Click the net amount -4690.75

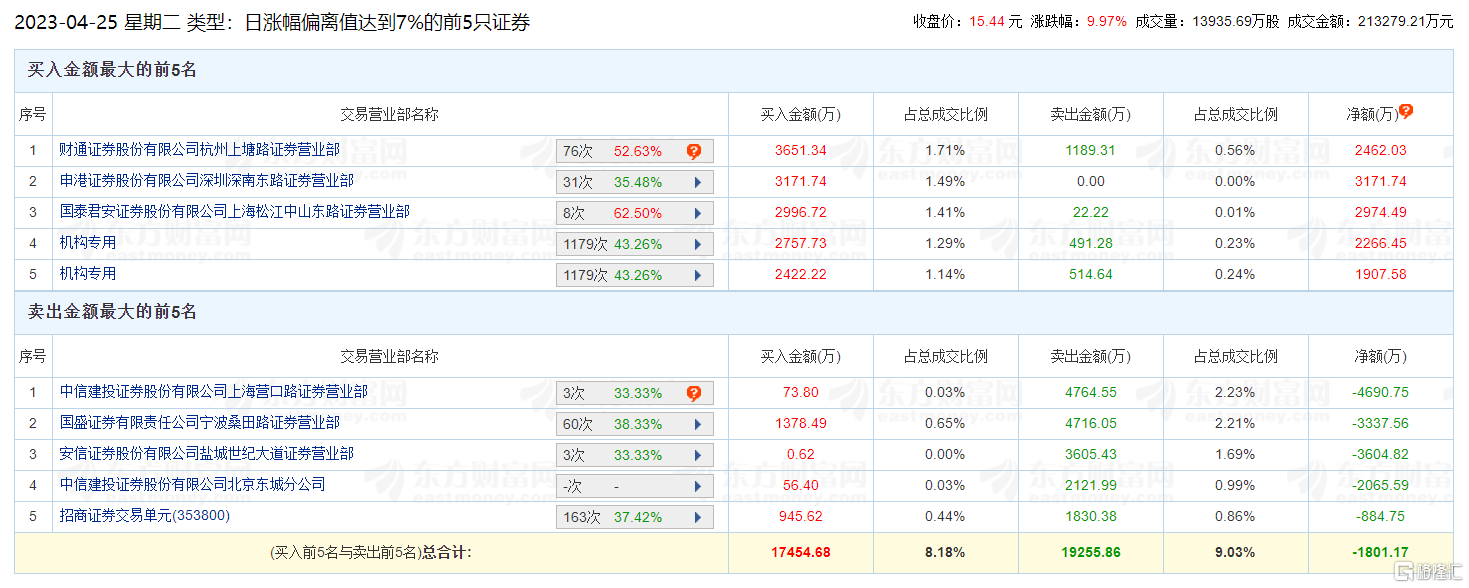[x=1381, y=393]
